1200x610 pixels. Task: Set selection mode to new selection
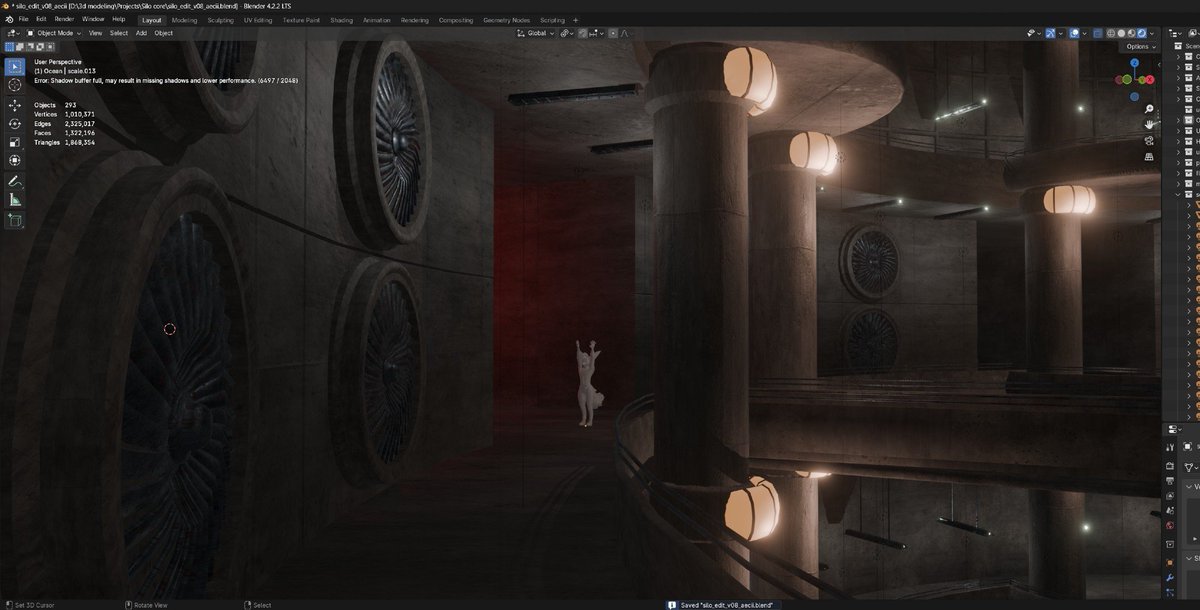tap(11, 46)
